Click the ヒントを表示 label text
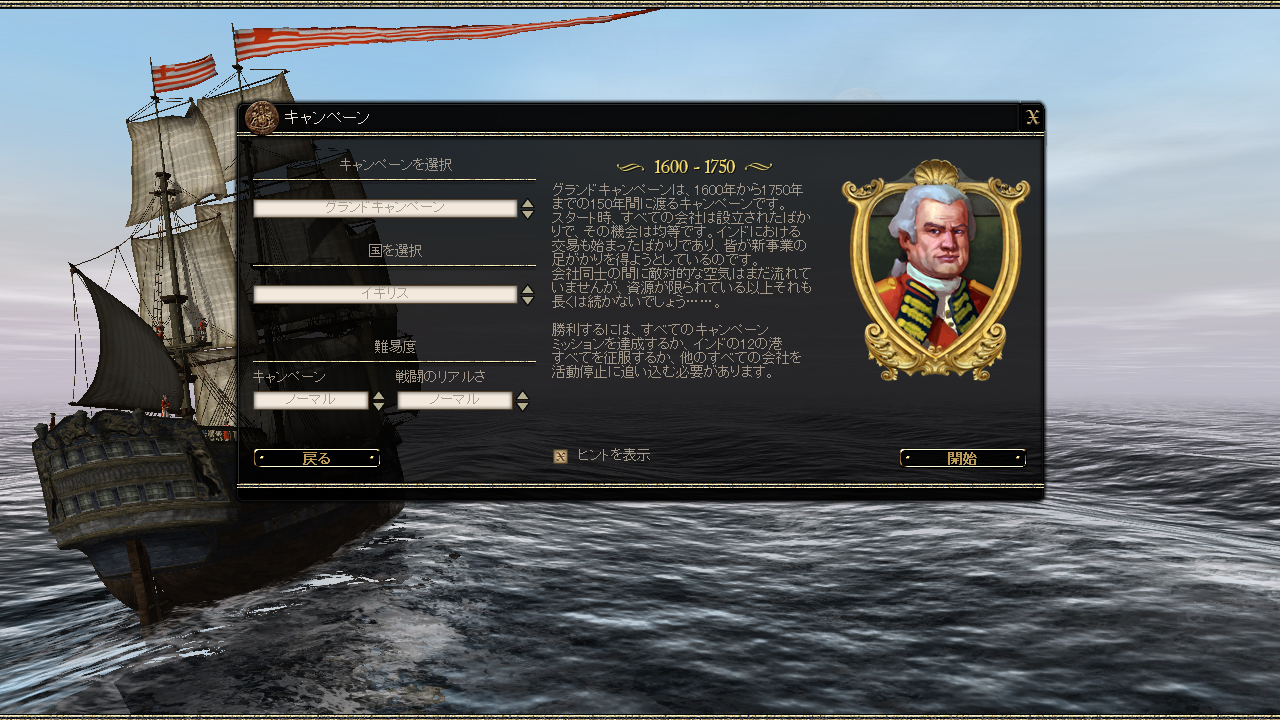The width and height of the screenshot is (1280, 720). tap(613, 455)
